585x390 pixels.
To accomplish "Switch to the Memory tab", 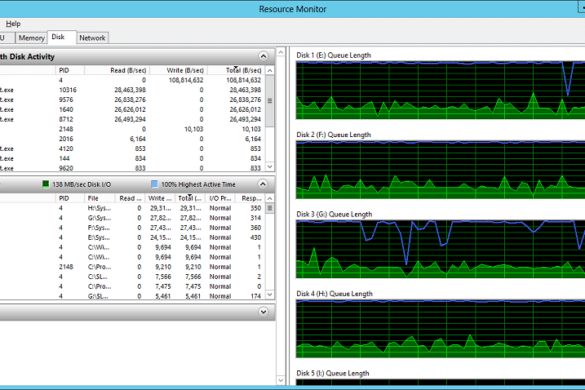I will pyautogui.click(x=31, y=38).
